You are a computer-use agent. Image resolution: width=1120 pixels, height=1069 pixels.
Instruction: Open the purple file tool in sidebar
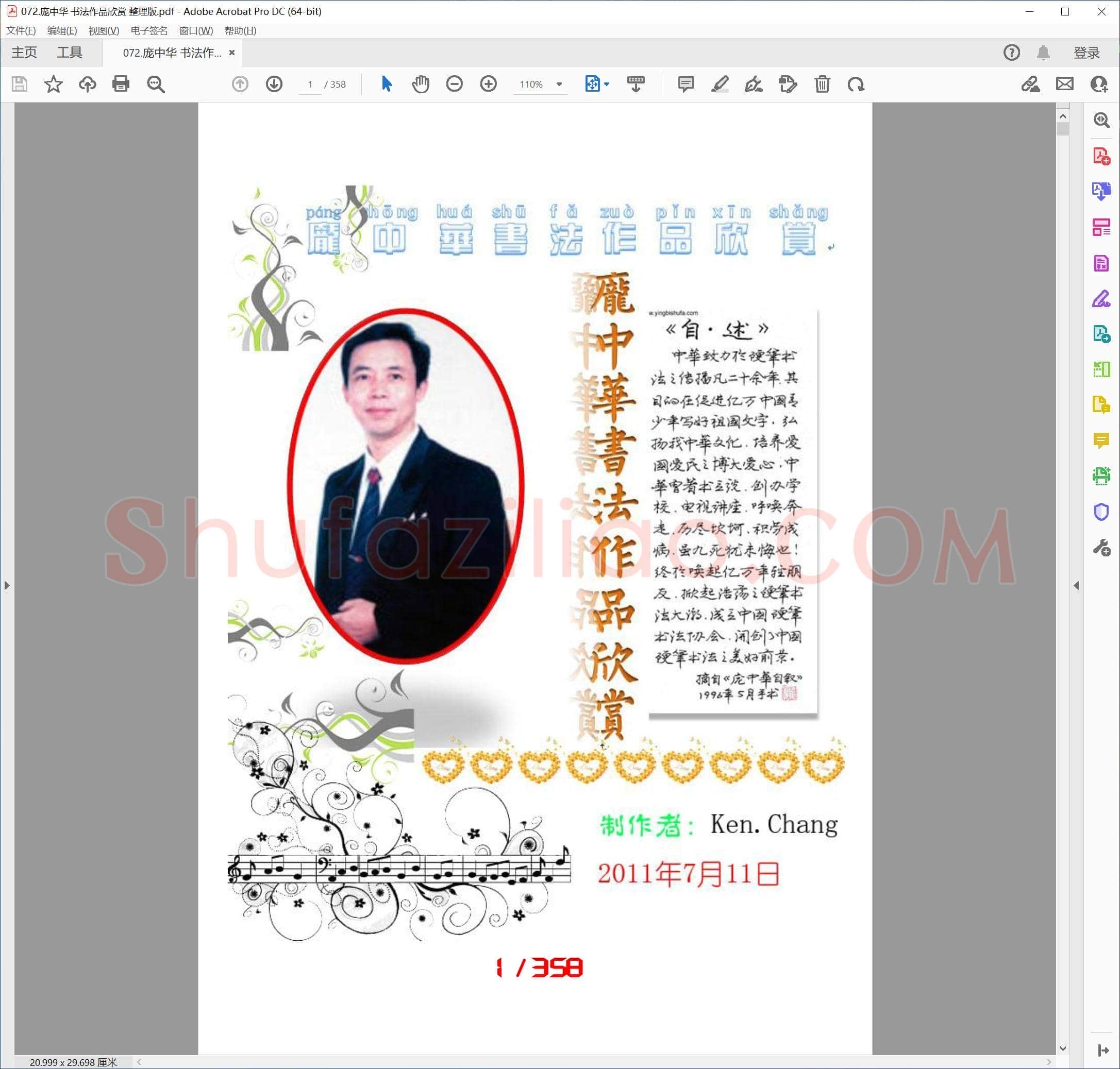click(1101, 263)
